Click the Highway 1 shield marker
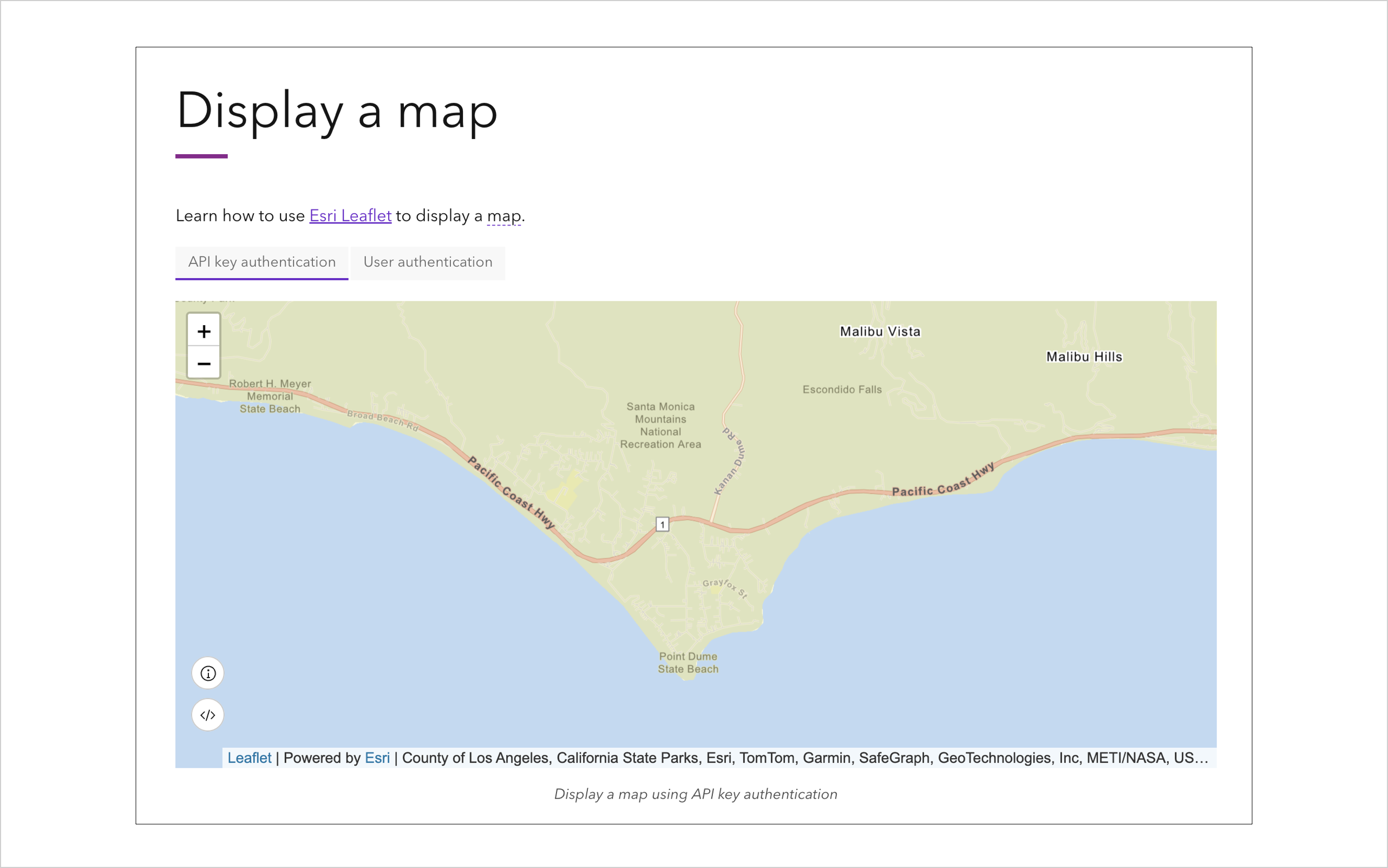The image size is (1388, 868). tap(662, 524)
